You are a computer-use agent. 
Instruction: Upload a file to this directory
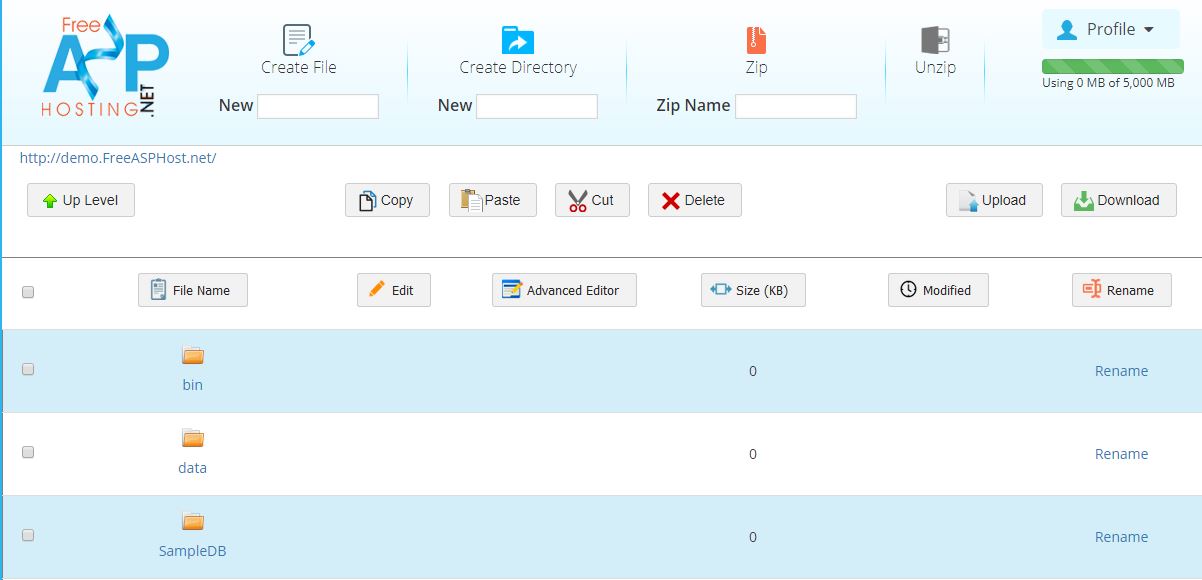pos(994,200)
